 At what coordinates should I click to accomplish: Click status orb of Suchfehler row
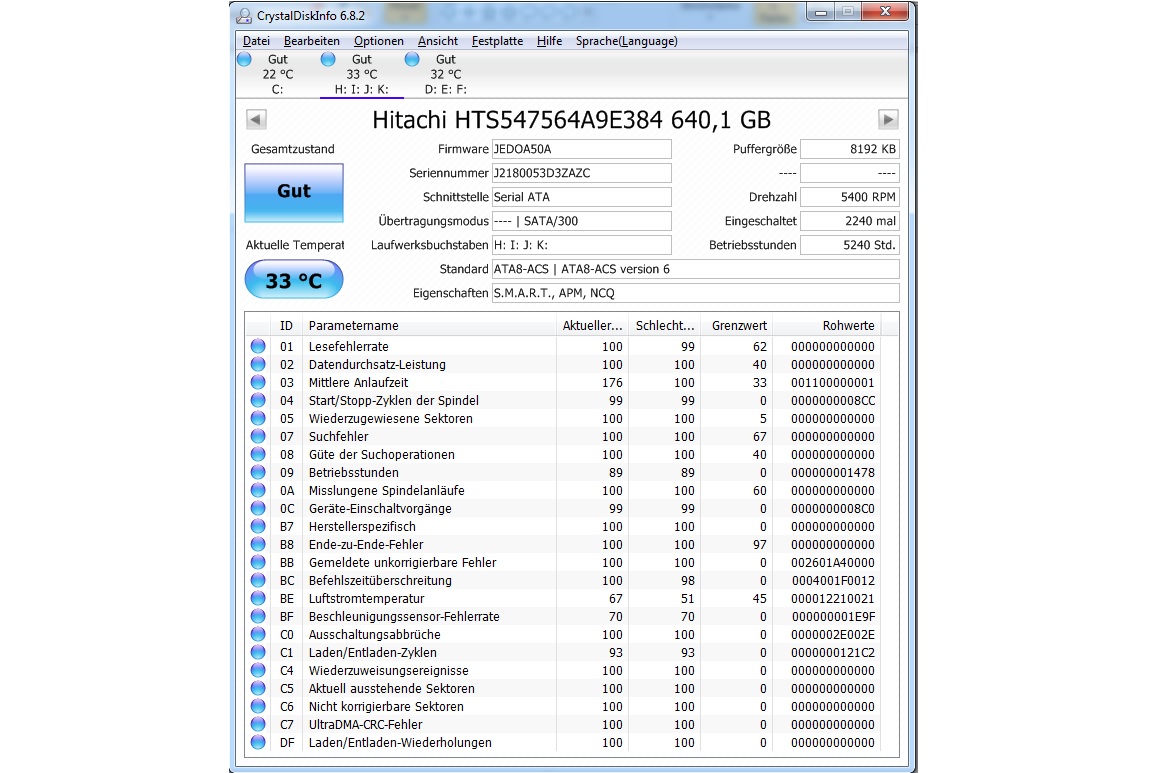(x=258, y=436)
